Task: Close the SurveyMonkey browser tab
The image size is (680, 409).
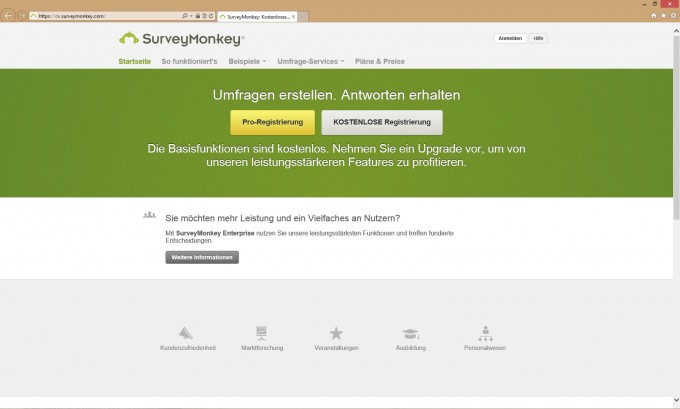Action: [294, 16]
